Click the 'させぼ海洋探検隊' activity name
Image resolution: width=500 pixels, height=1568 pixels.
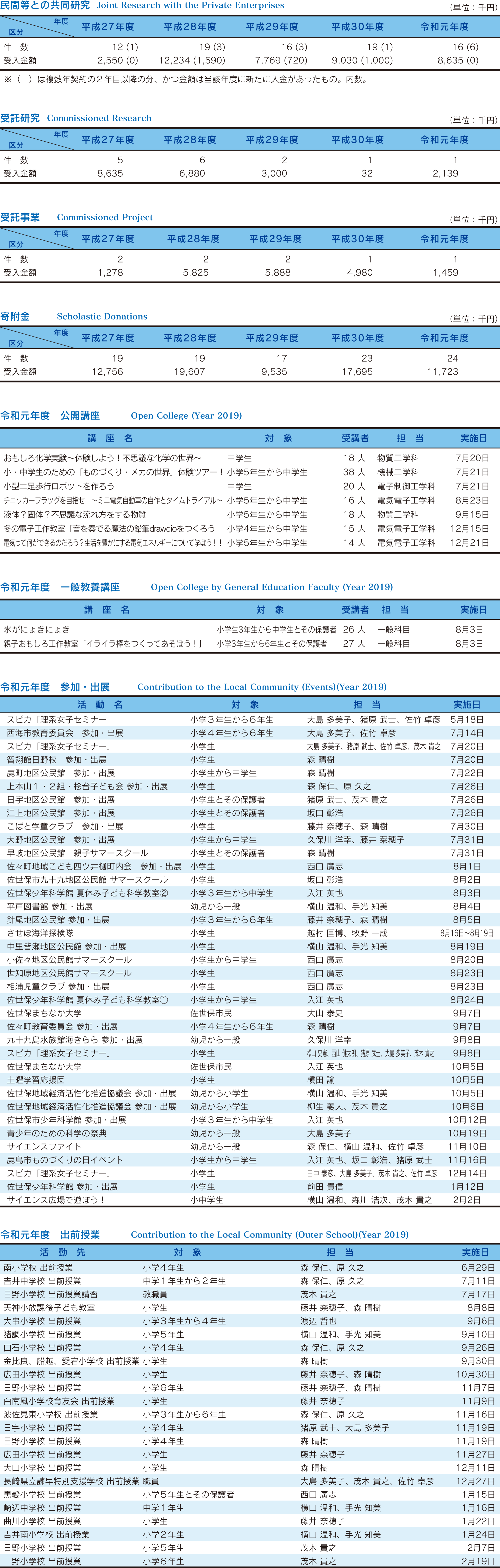coord(40,933)
